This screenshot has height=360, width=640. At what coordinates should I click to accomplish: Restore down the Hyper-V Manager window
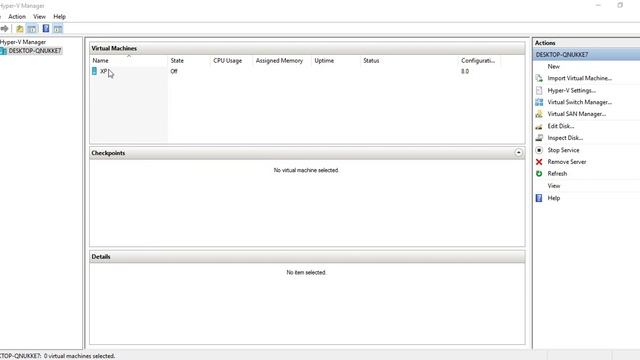(620, 5)
